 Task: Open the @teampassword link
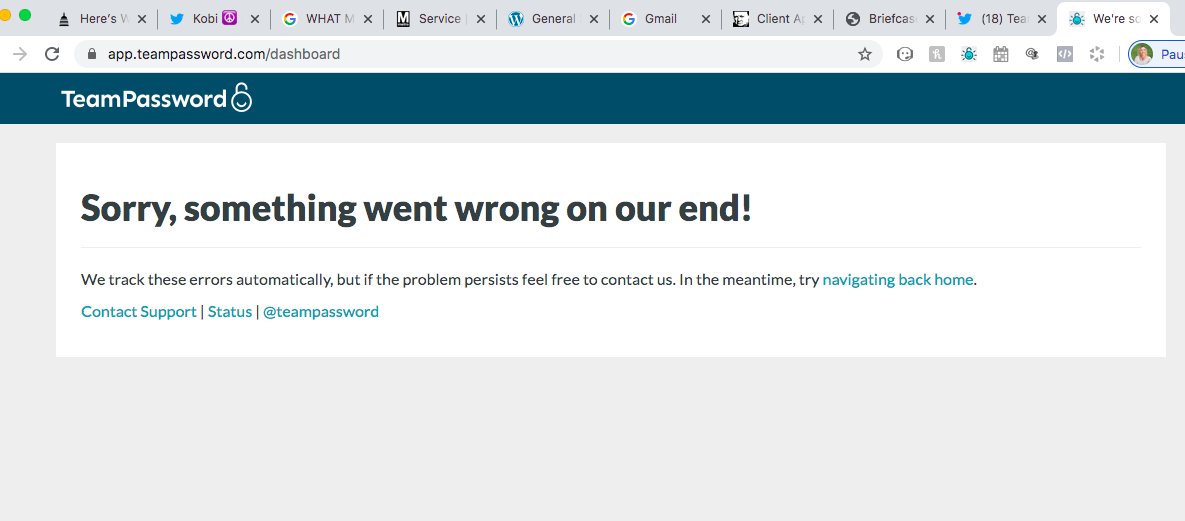[x=320, y=312]
